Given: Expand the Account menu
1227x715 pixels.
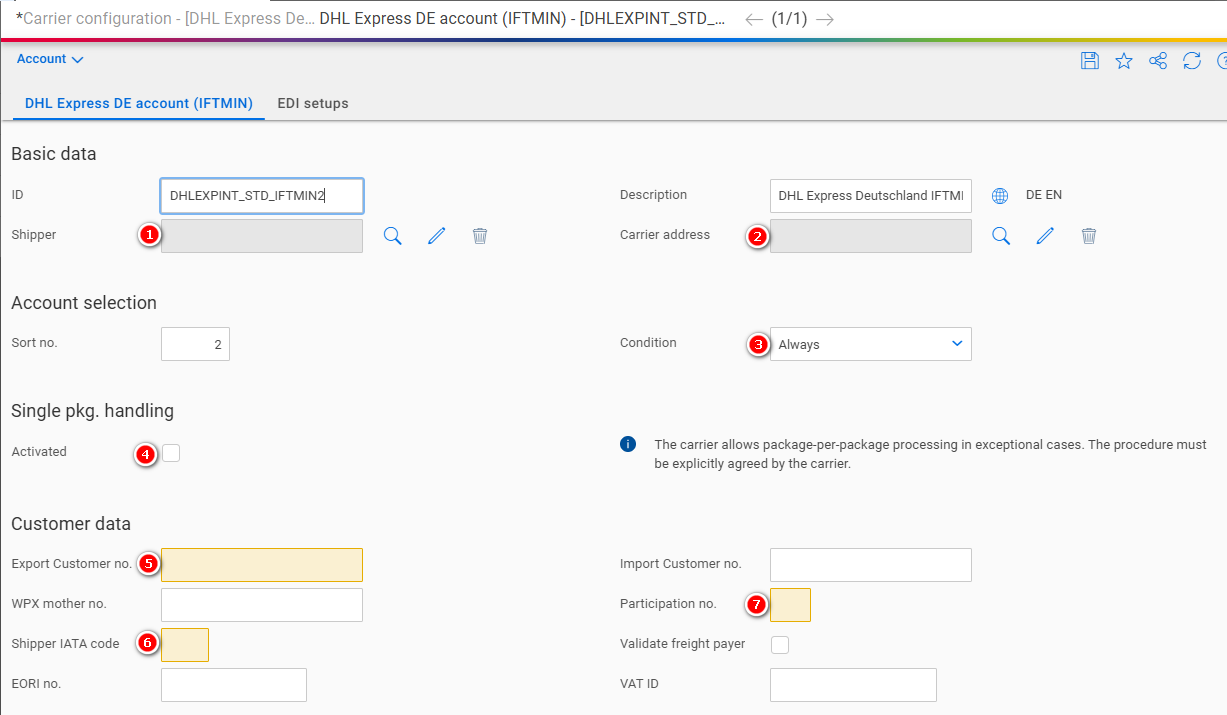Looking at the screenshot, I should [50, 59].
